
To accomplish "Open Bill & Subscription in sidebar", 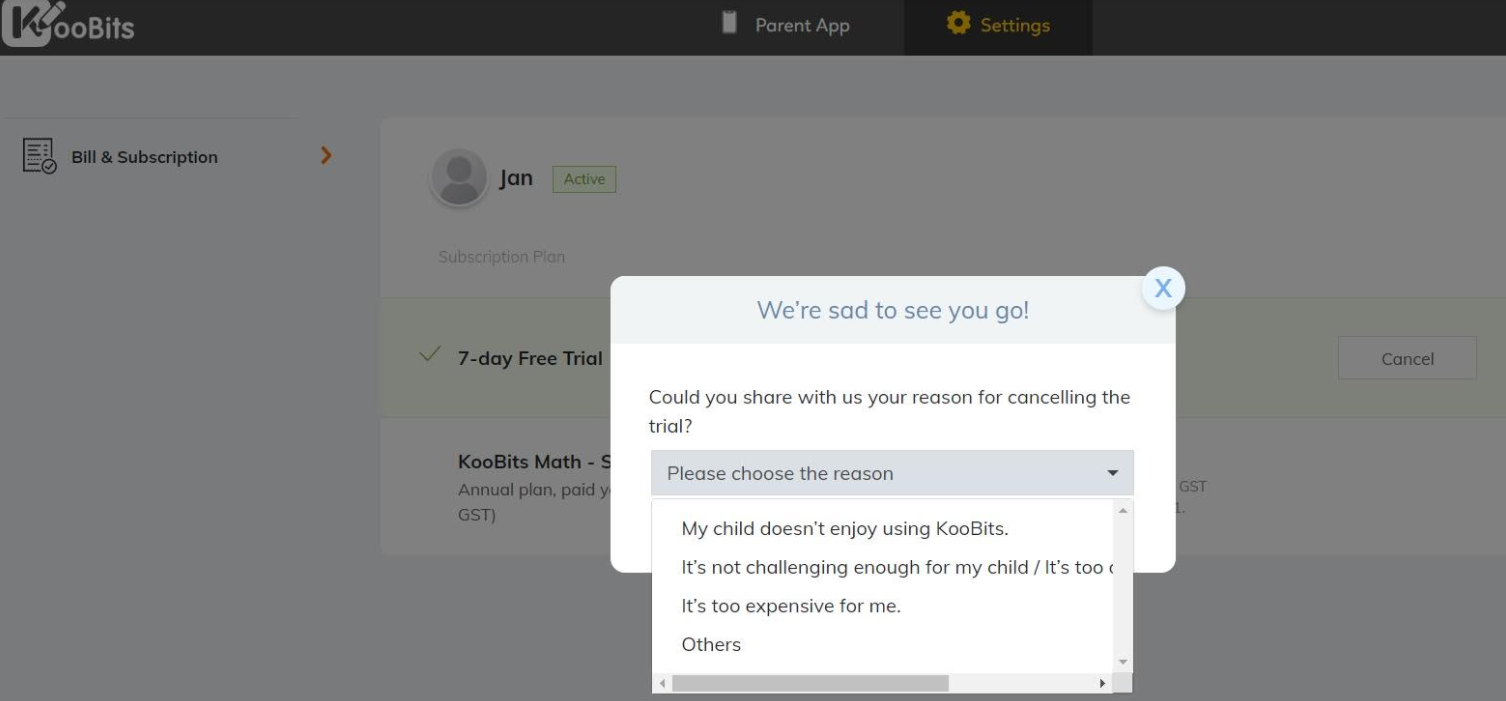I will 145,157.
